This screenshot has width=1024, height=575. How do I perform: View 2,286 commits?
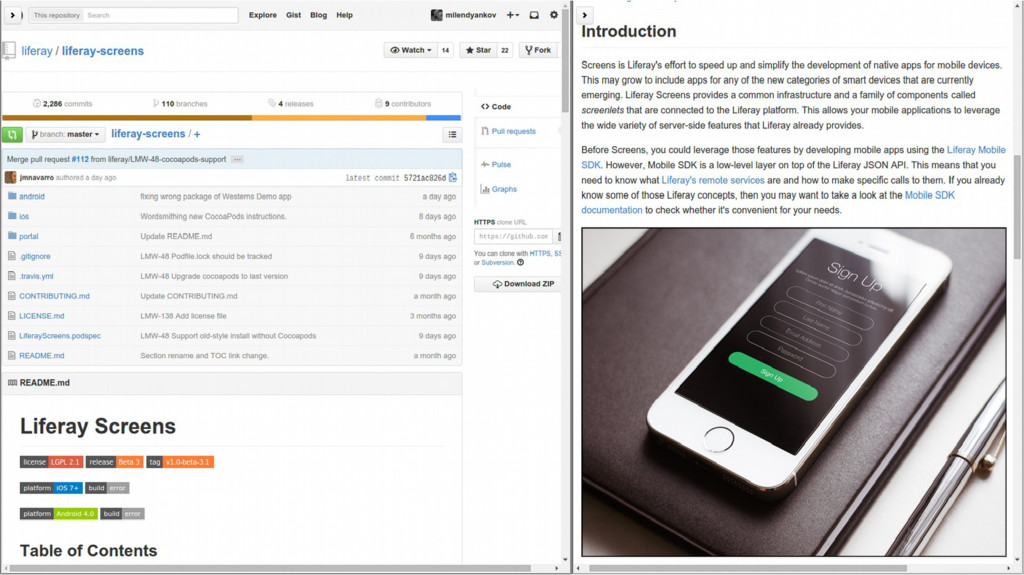pyautogui.click(x=63, y=104)
